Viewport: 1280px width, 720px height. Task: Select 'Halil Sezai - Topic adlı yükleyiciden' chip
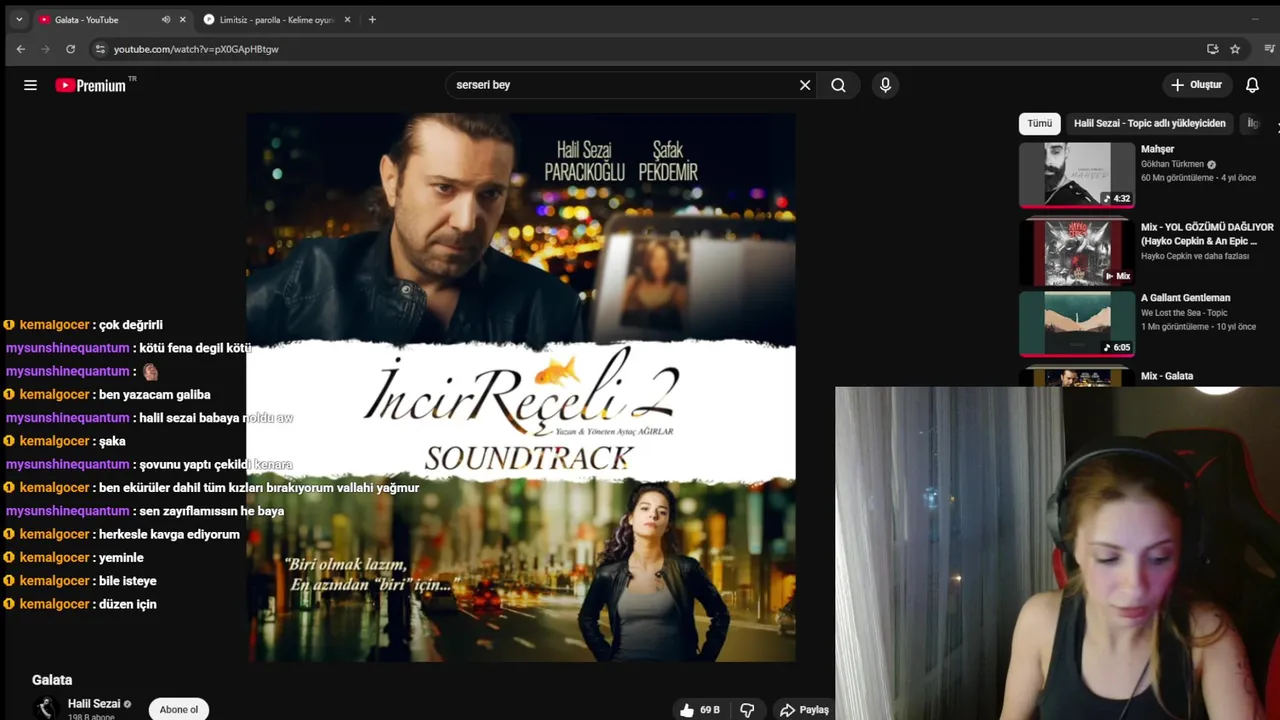1150,123
